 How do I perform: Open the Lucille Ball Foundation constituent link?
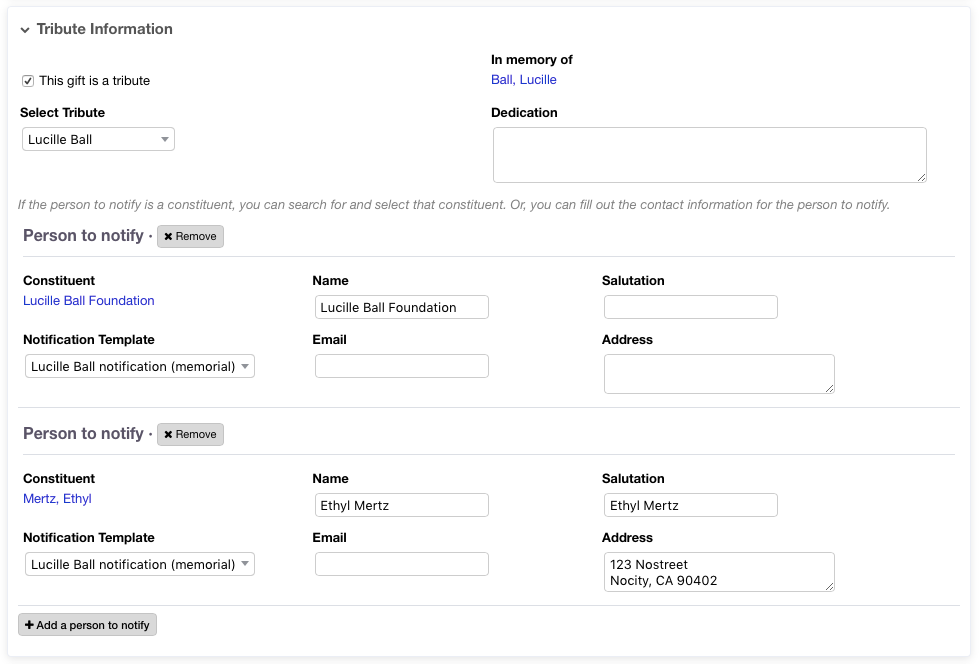click(x=89, y=300)
